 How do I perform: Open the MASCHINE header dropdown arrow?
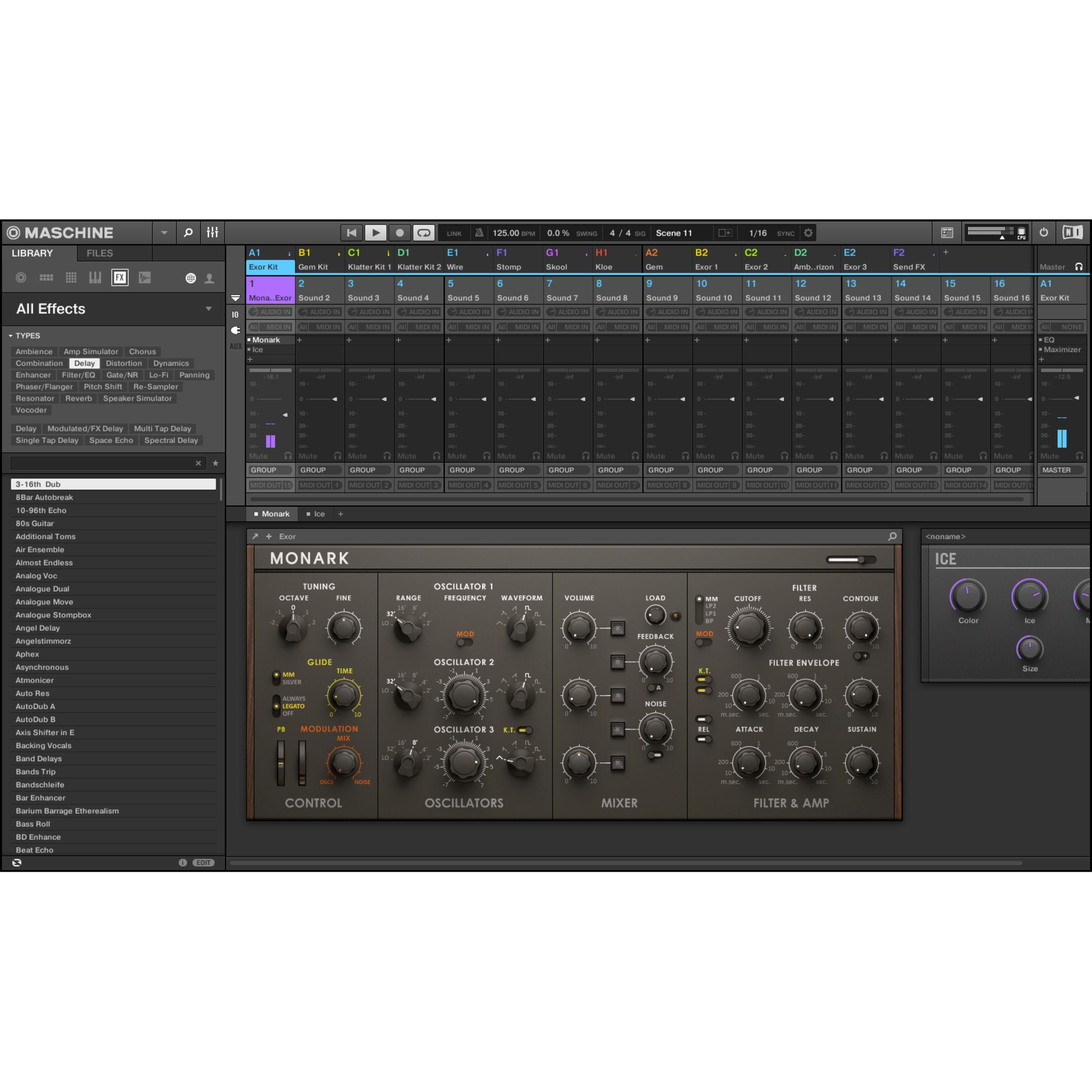click(164, 232)
